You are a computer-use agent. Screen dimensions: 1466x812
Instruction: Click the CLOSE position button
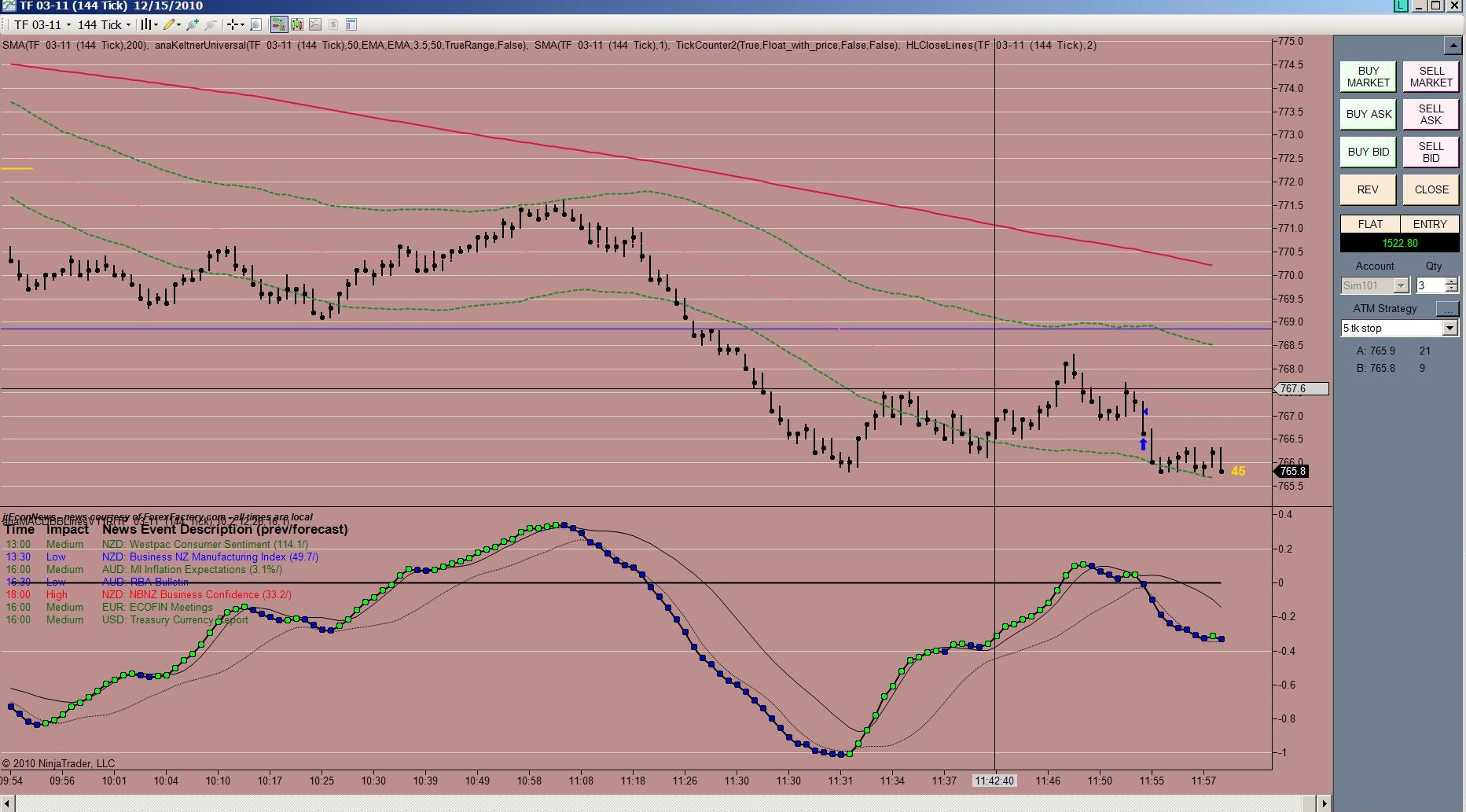[1431, 189]
